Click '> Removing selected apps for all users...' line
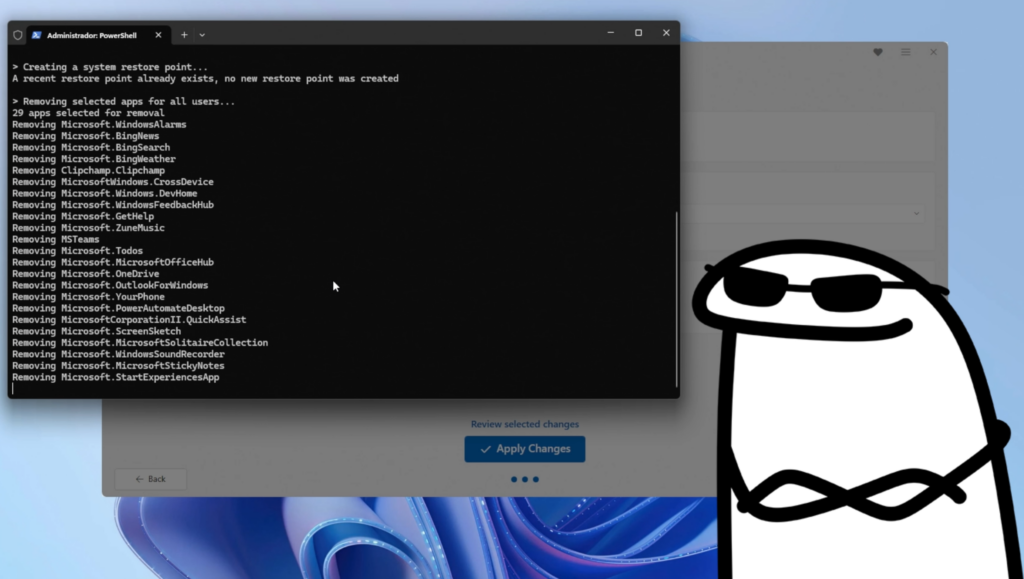This screenshot has width=1024, height=579. tap(123, 102)
